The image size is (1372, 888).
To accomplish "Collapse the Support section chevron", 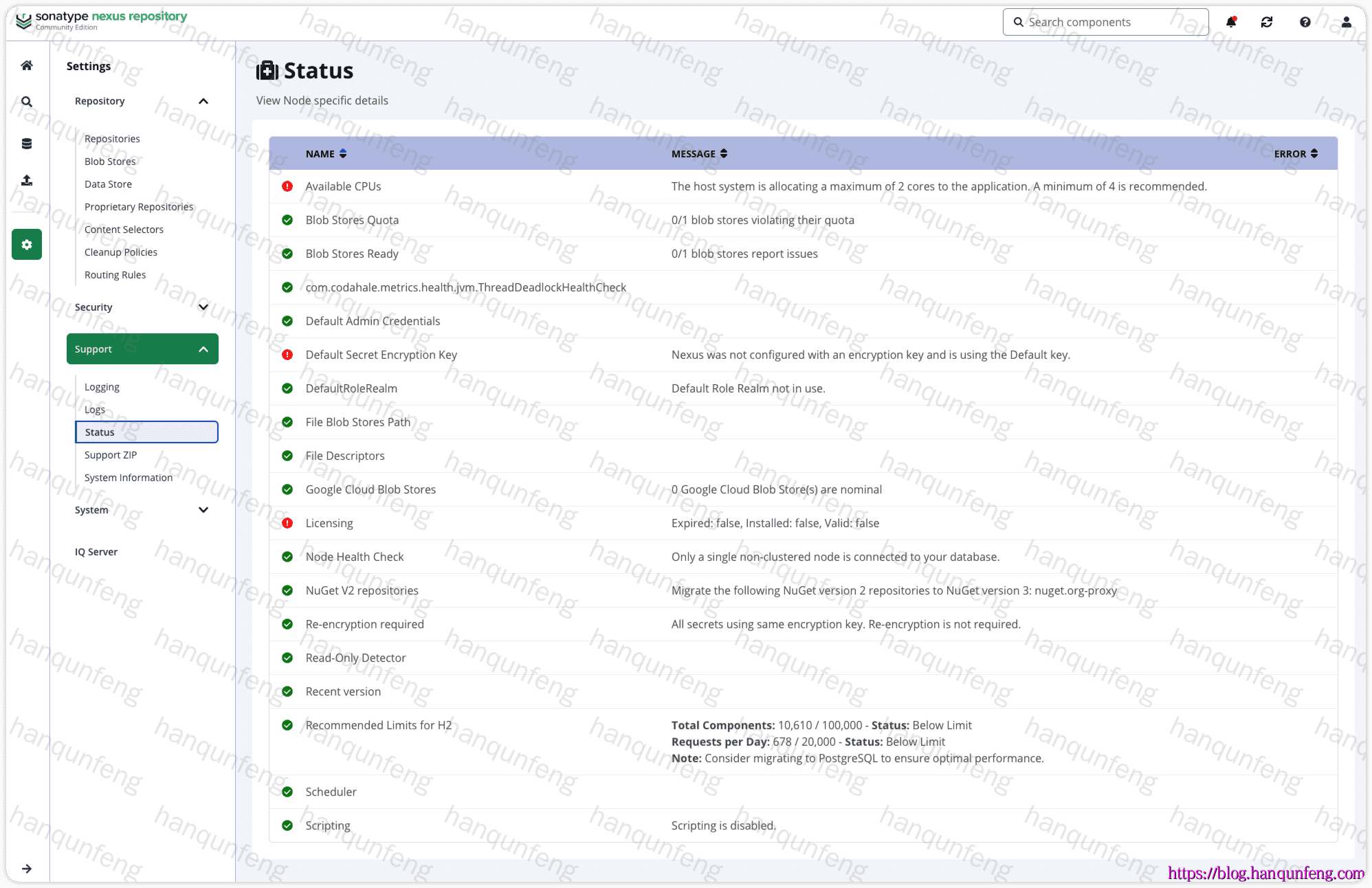I will coord(203,349).
